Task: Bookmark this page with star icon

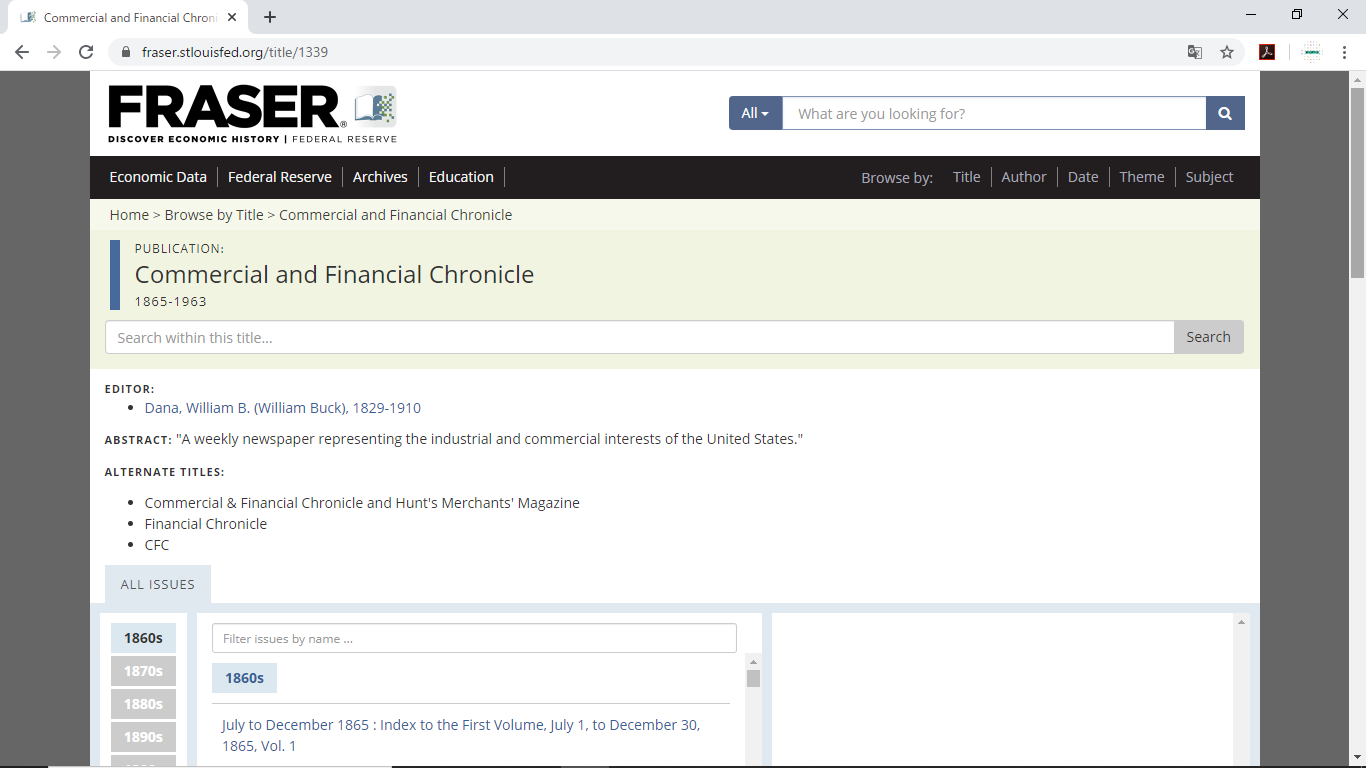Action: [1227, 52]
